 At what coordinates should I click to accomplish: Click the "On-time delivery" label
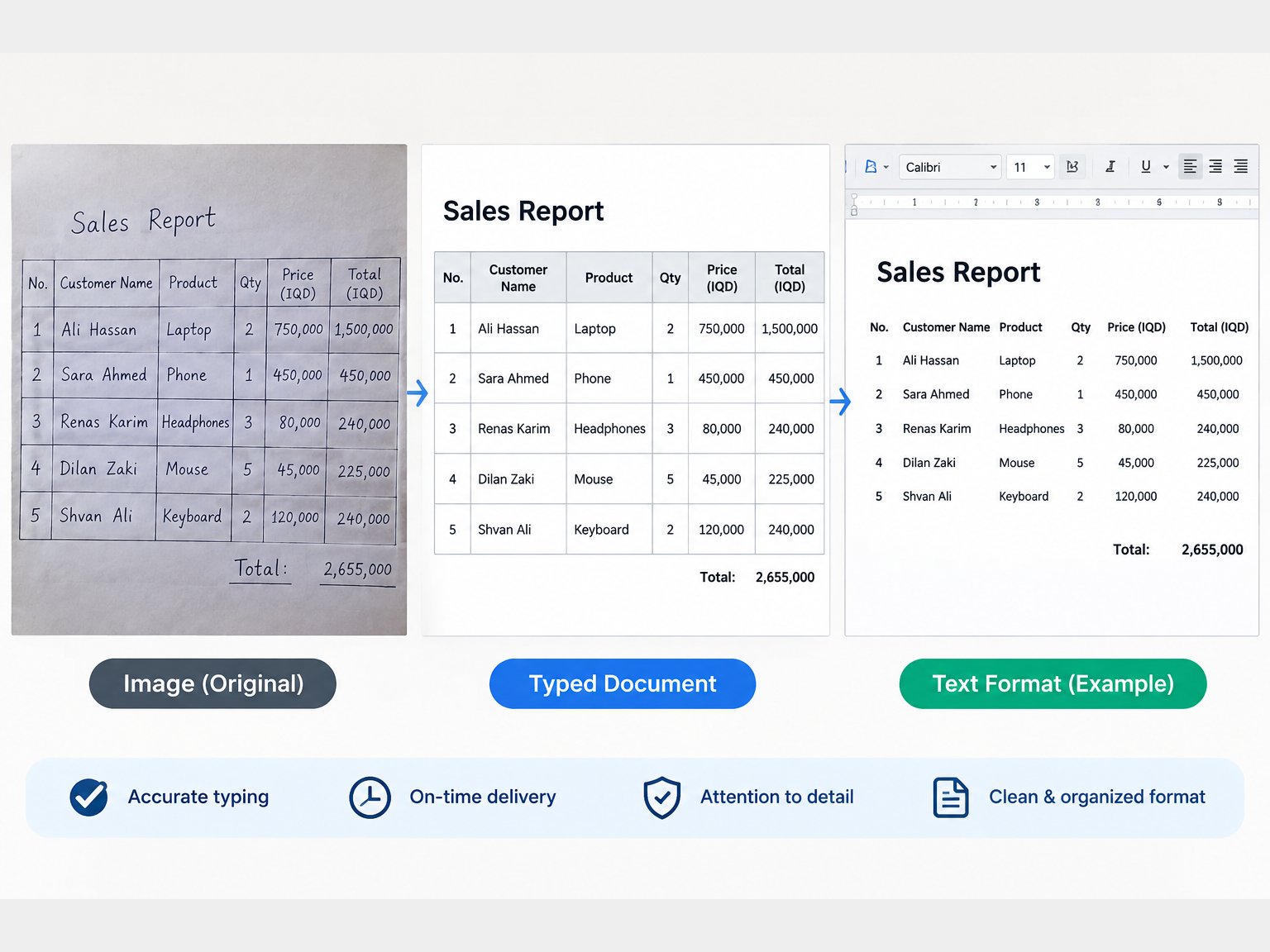483,797
